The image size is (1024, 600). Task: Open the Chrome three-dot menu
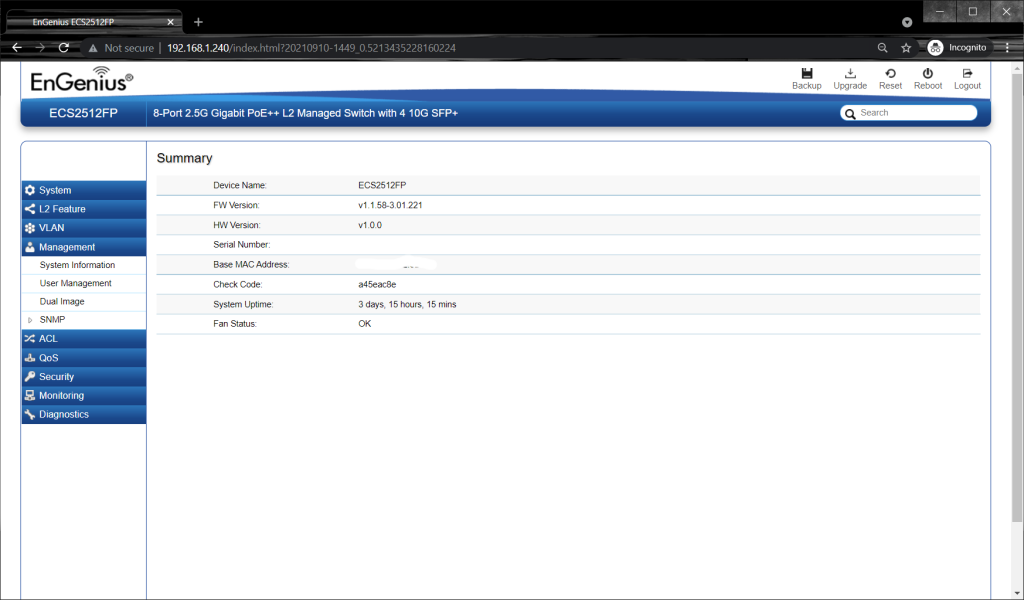pos(1007,48)
